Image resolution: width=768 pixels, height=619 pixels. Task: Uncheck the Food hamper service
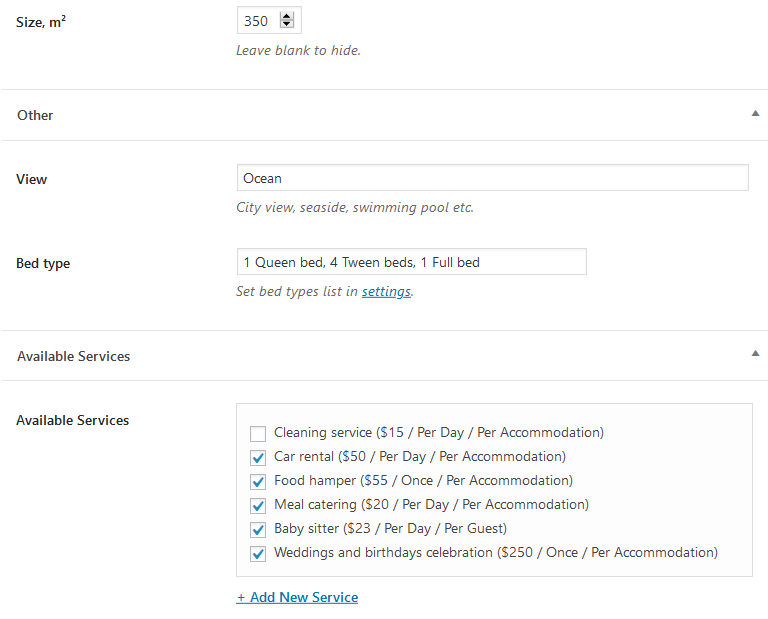pyautogui.click(x=258, y=482)
